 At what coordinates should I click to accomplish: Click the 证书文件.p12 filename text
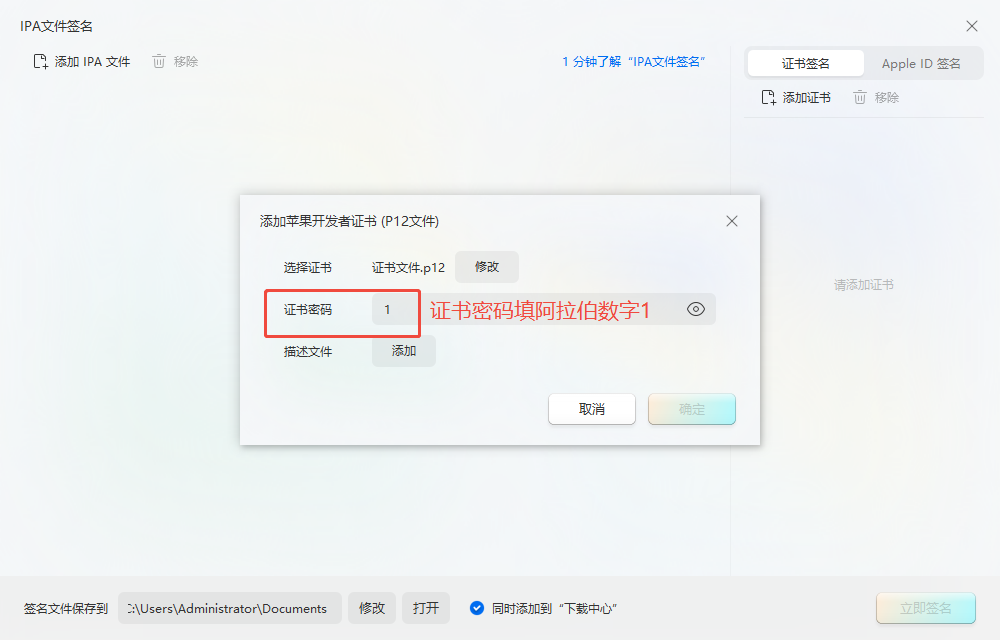(x=408, y=268)
